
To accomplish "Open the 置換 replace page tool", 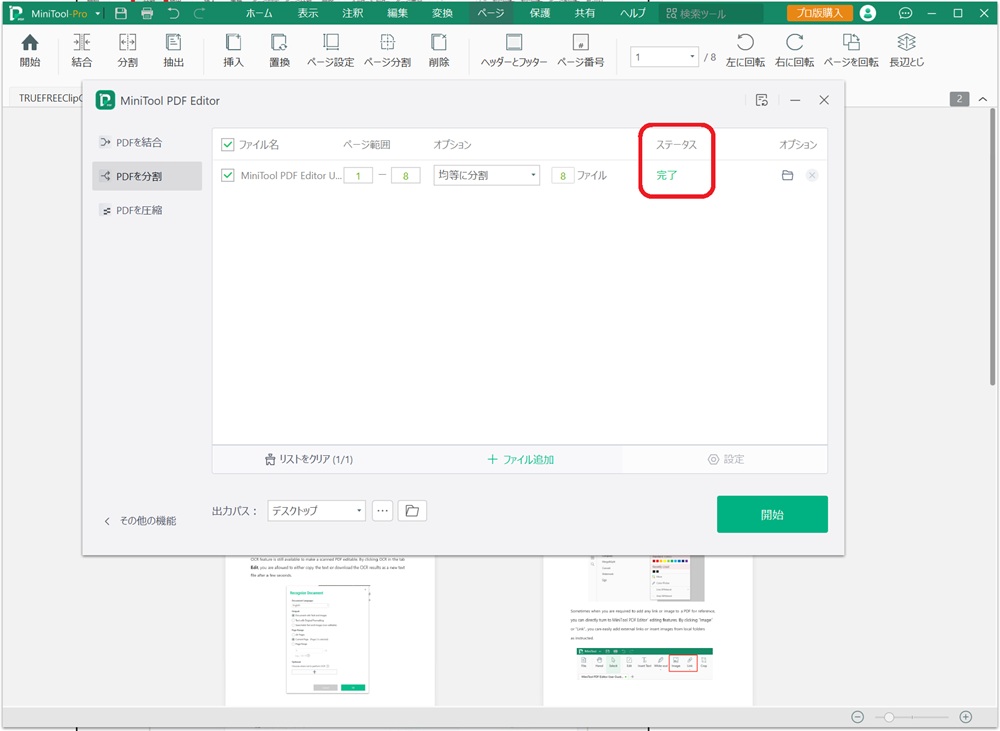I will [x=279, y=50].
